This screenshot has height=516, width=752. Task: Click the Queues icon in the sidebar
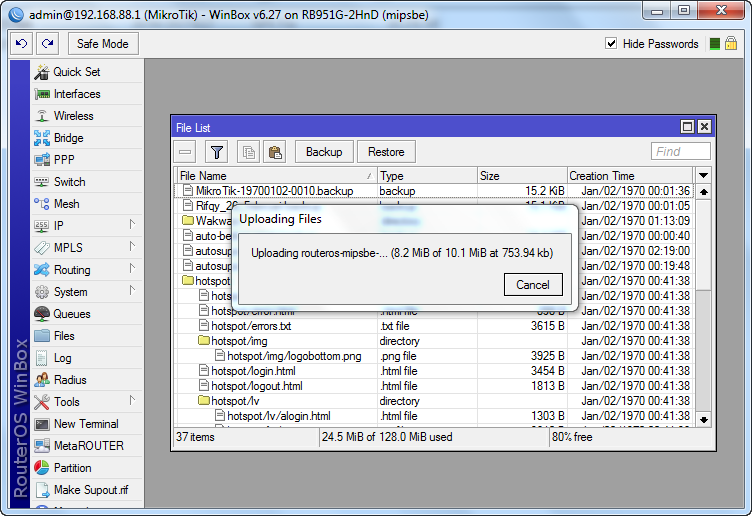click(42, 314)
